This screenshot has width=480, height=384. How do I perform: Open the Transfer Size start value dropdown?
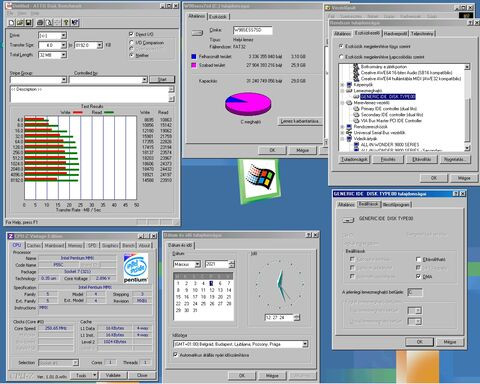63,45
